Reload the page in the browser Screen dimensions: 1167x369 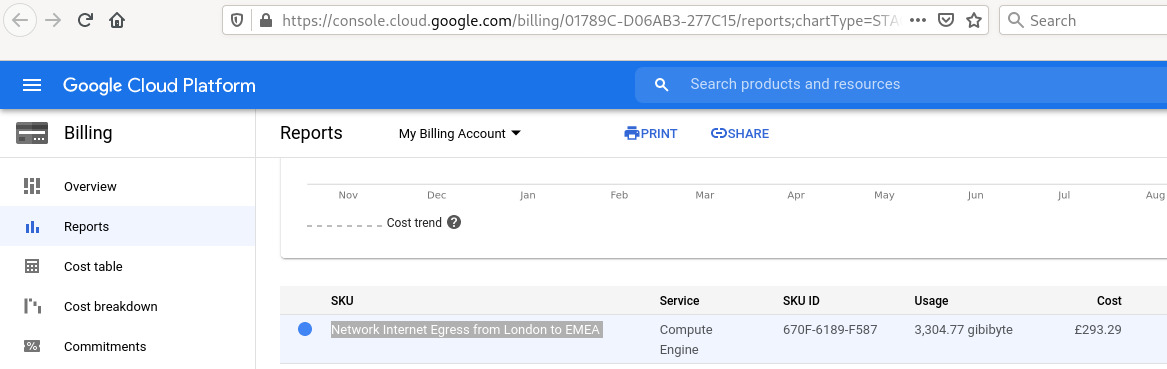(x=85, y=21)
